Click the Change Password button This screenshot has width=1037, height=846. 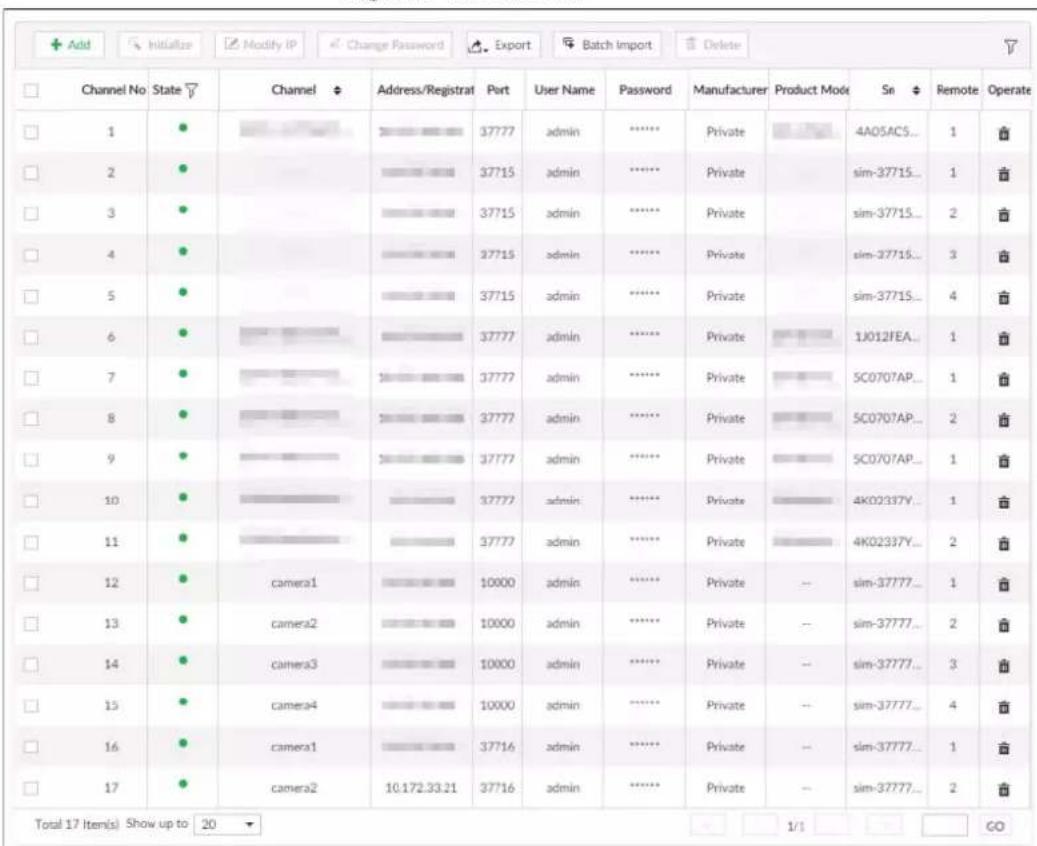pos(386,45)
